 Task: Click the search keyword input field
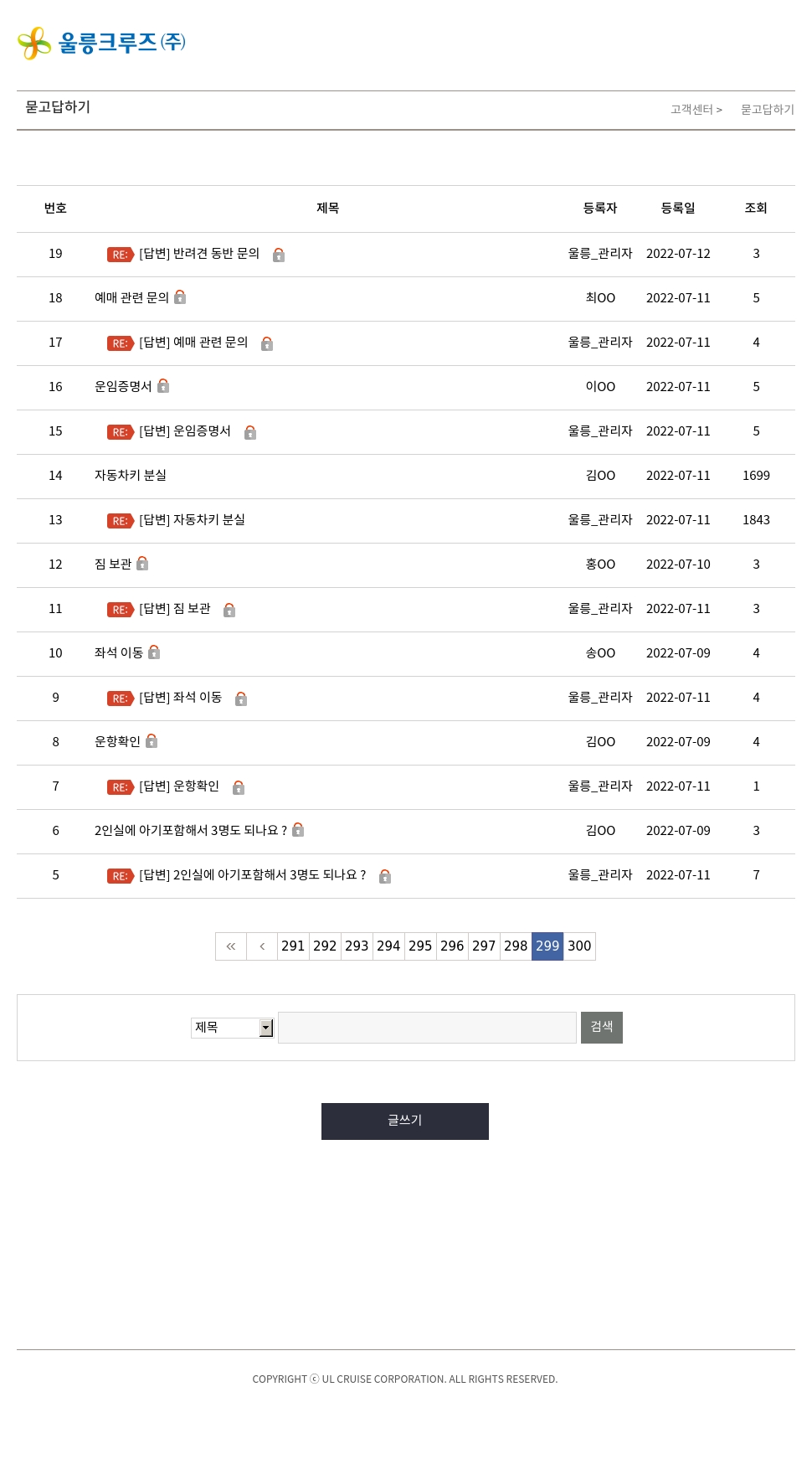pyautogui.click(x=427, y=1028)
